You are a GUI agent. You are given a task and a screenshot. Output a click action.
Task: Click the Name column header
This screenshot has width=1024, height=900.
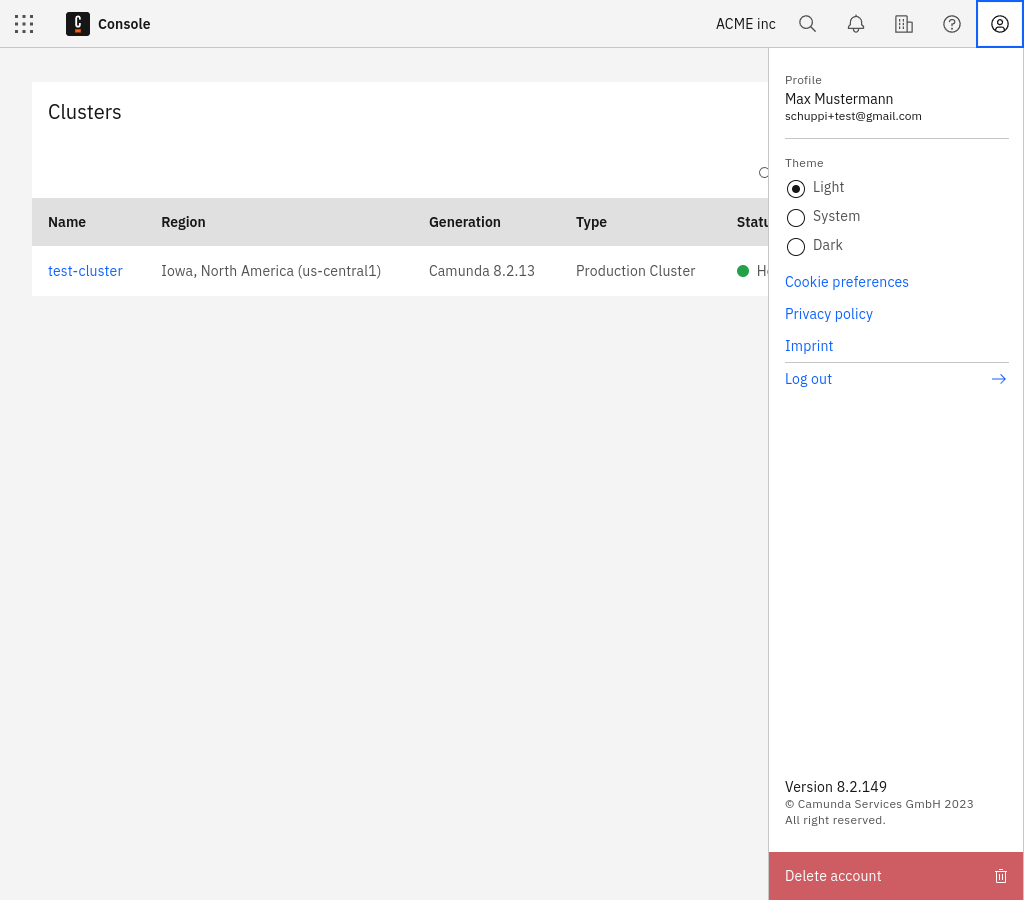click(x=67, y=222)
